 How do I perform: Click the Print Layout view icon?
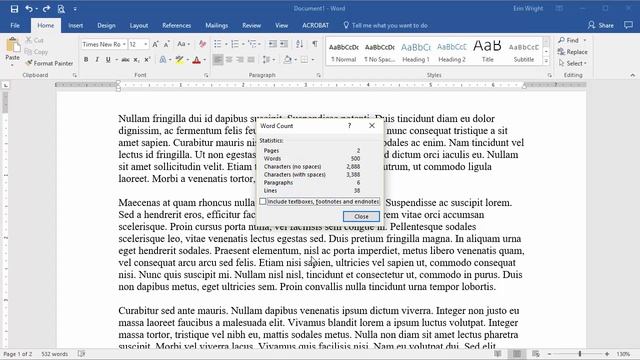click(x=517, y=354)
